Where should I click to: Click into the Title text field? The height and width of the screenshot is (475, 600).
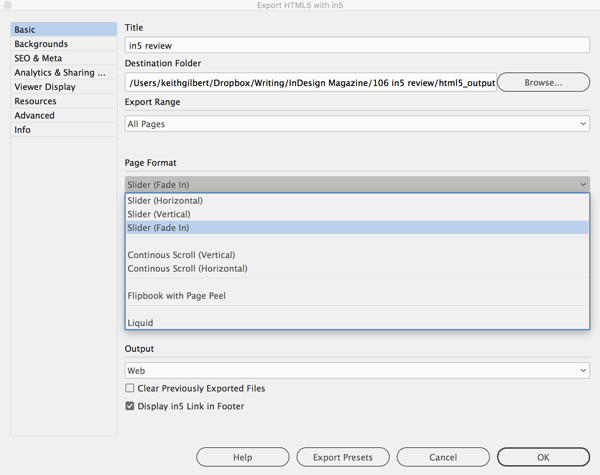[x=357, y=45]
